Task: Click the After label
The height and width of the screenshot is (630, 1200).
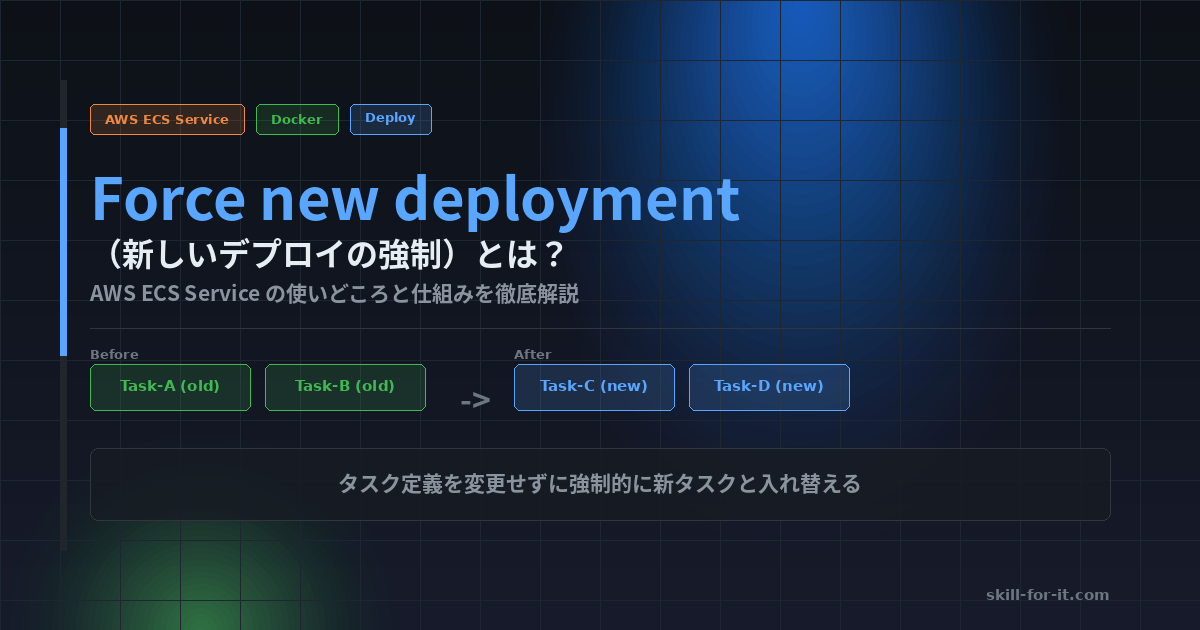Action: point(532,354)
